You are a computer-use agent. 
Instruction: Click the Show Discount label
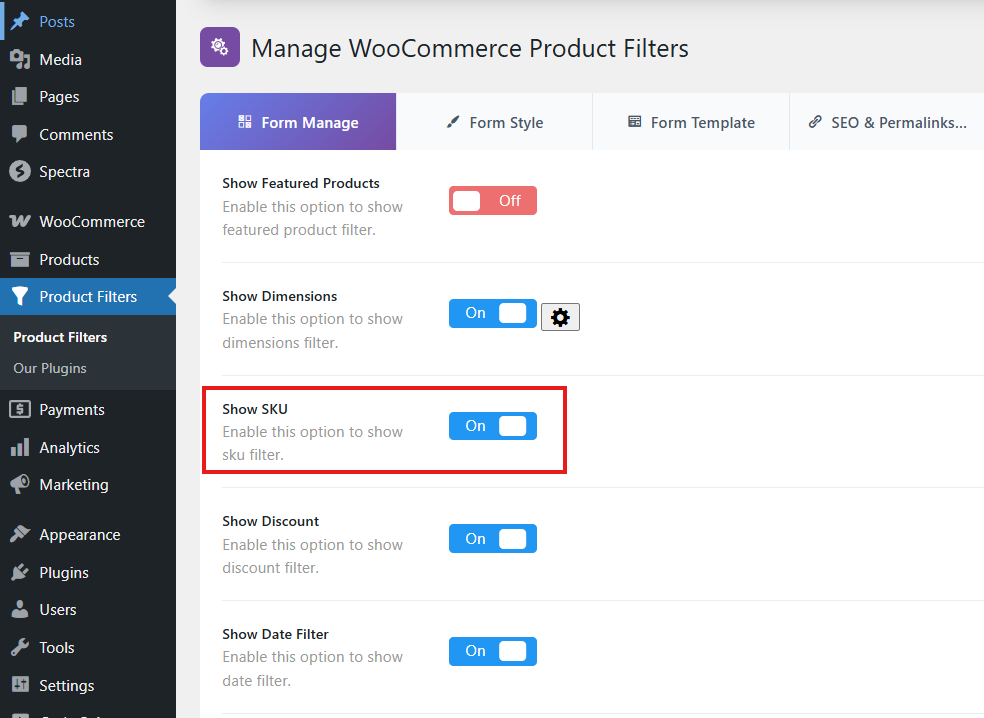coord(270,521)
